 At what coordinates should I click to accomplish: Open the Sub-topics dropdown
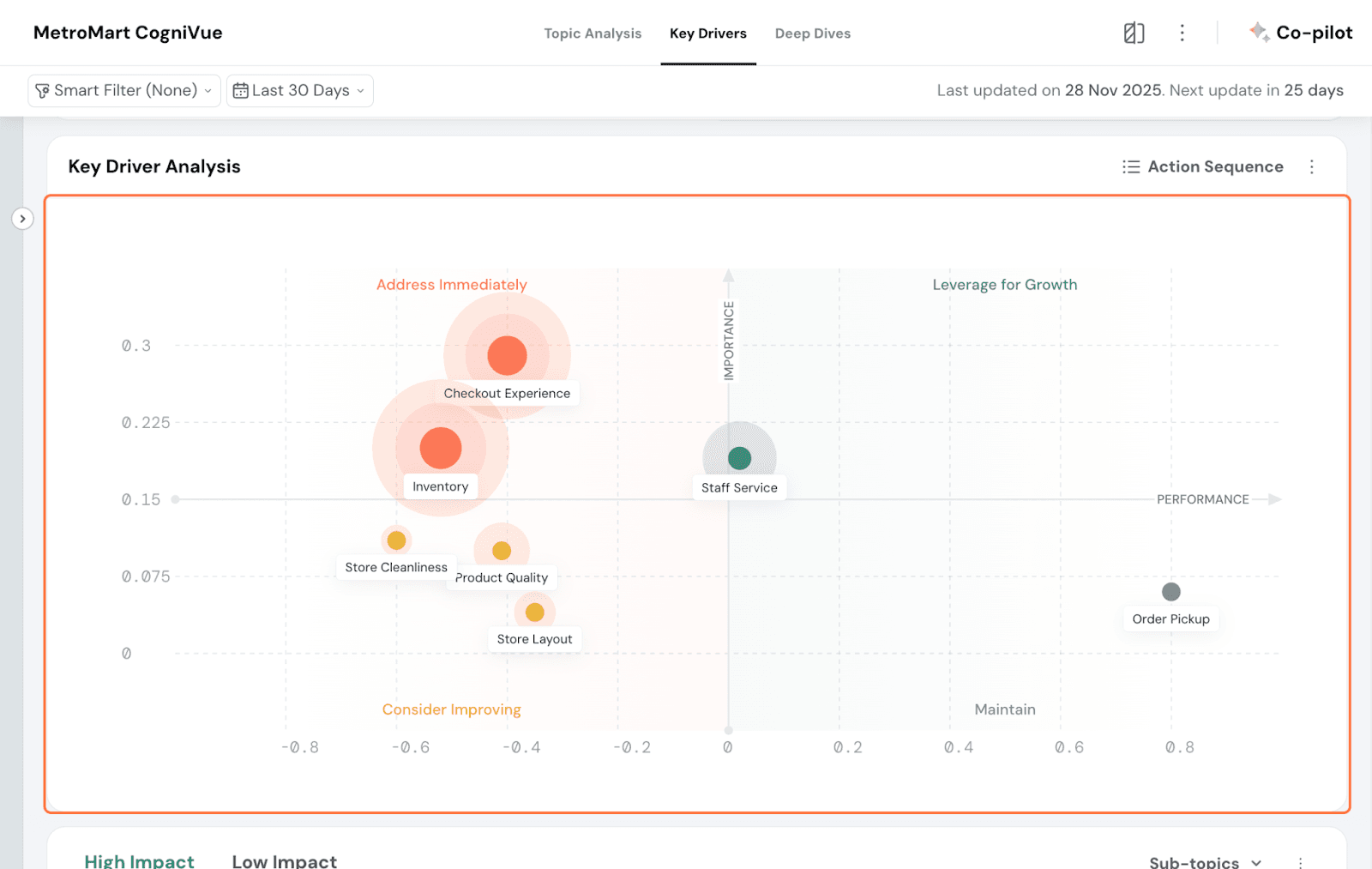1205,862
